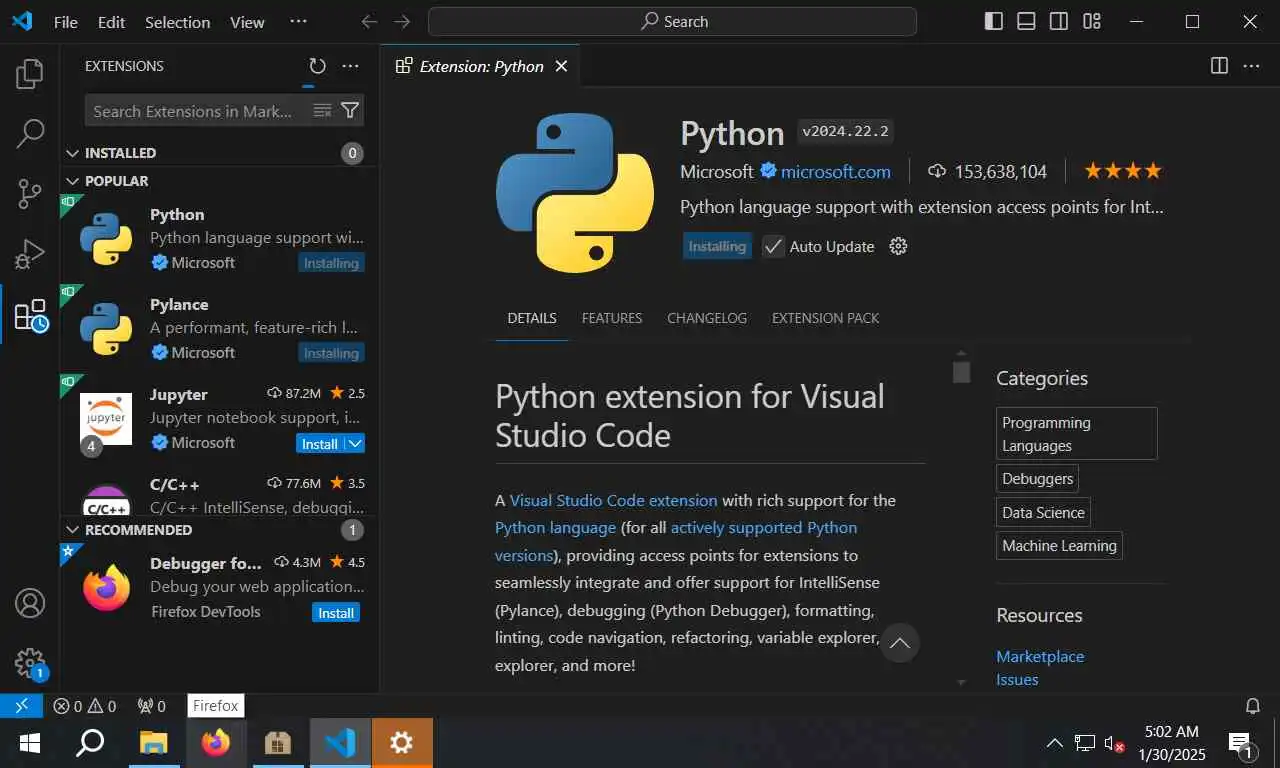Screen dimensions: 1280x768
Task: Click the Programming Languages category
Action: (1076, 434)
